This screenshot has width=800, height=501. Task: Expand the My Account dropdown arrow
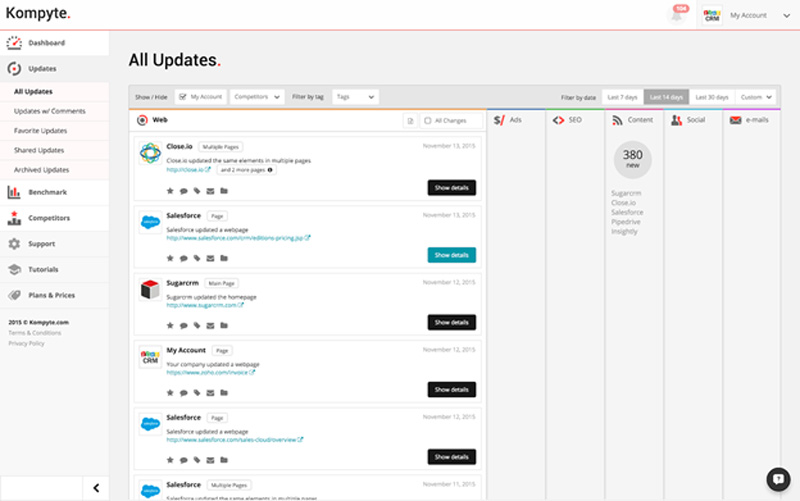(786, 16)
